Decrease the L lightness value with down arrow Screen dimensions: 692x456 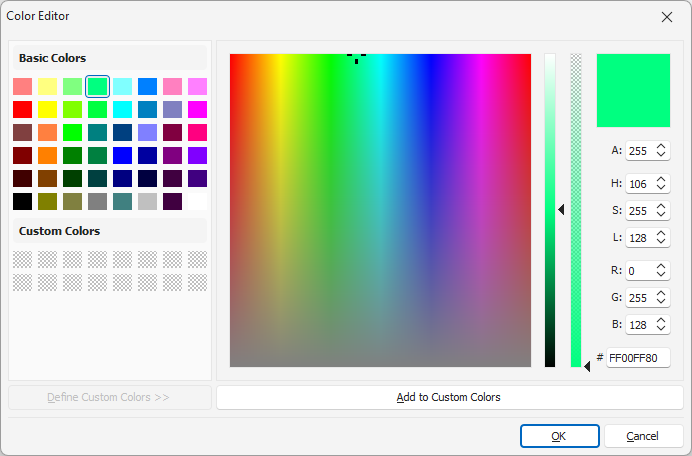[661, 241]
